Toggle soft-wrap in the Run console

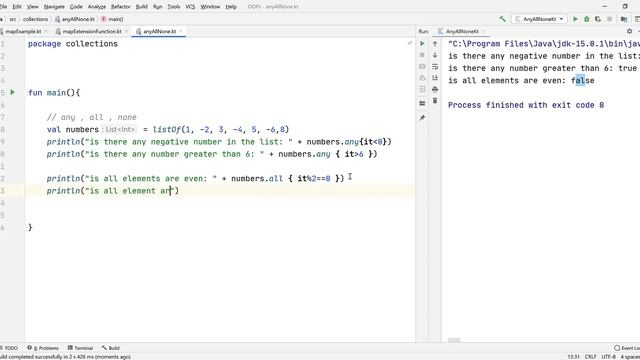(x=435, y=66)
